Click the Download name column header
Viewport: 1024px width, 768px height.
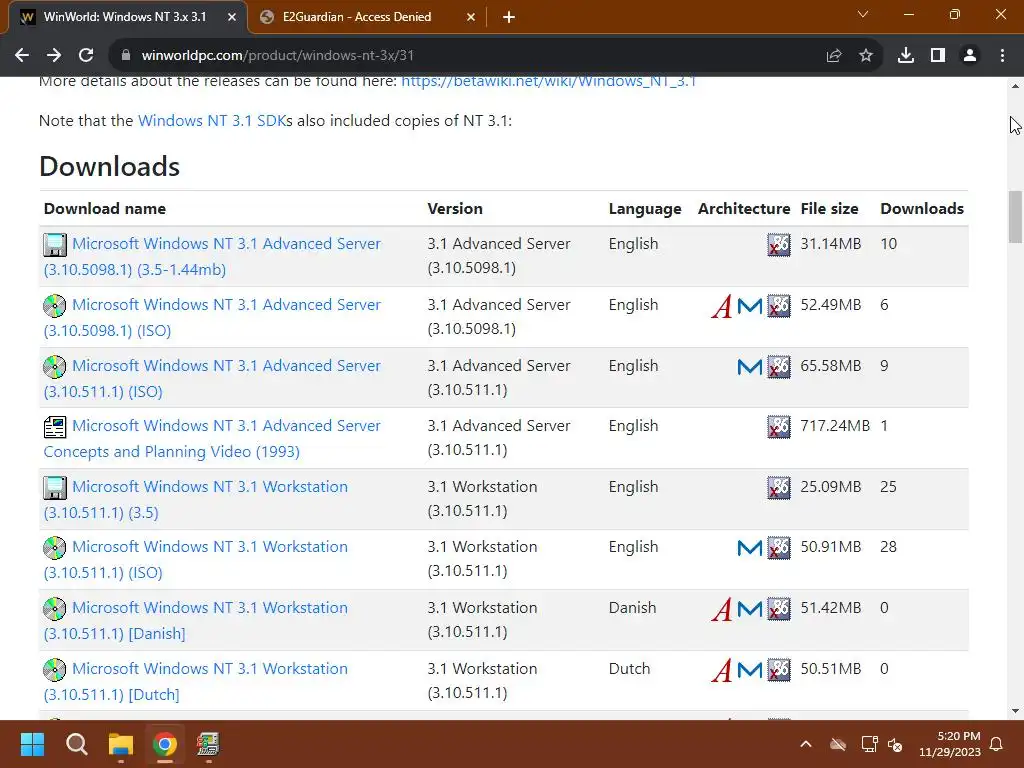[104, 209]
